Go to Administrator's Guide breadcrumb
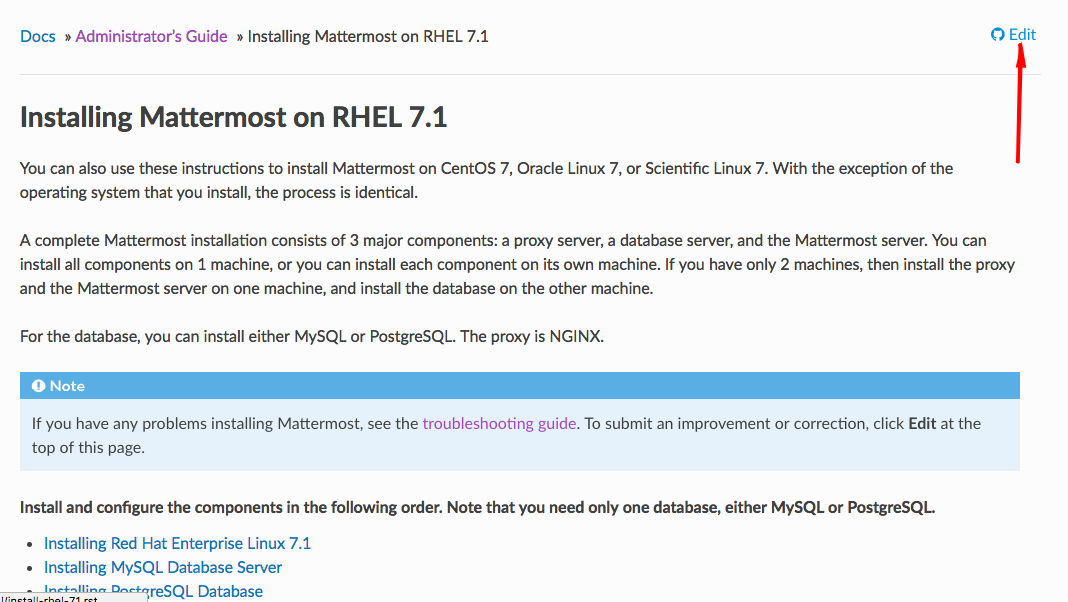This screenshot has width=1068, height=602. coord(151,37)
